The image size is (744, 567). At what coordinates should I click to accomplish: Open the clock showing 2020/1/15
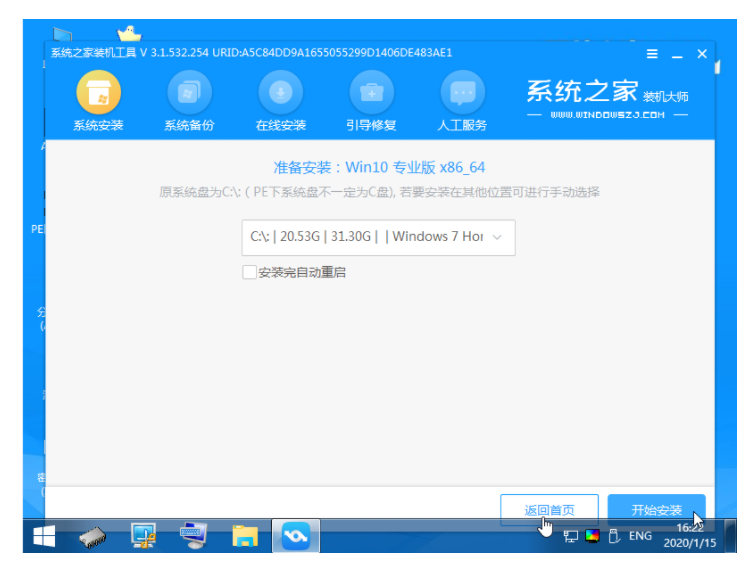point(690,535)
